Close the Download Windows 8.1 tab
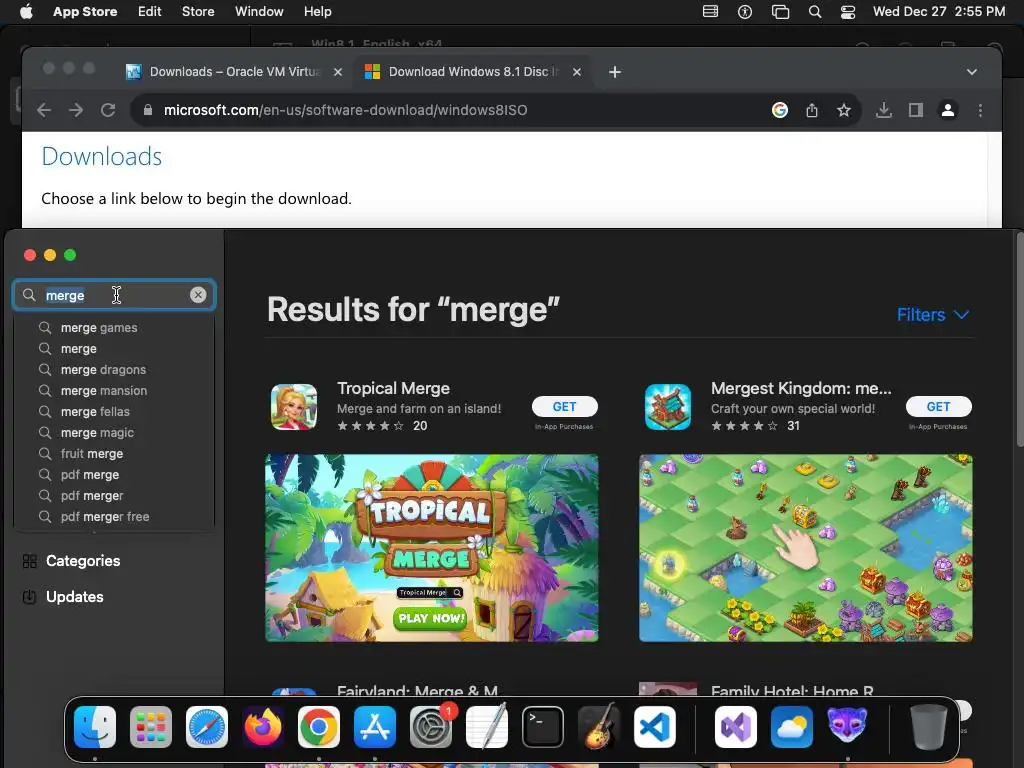The width and height of the screenshot is (1024, 768). pyautogui.click(x=577, y=72)
